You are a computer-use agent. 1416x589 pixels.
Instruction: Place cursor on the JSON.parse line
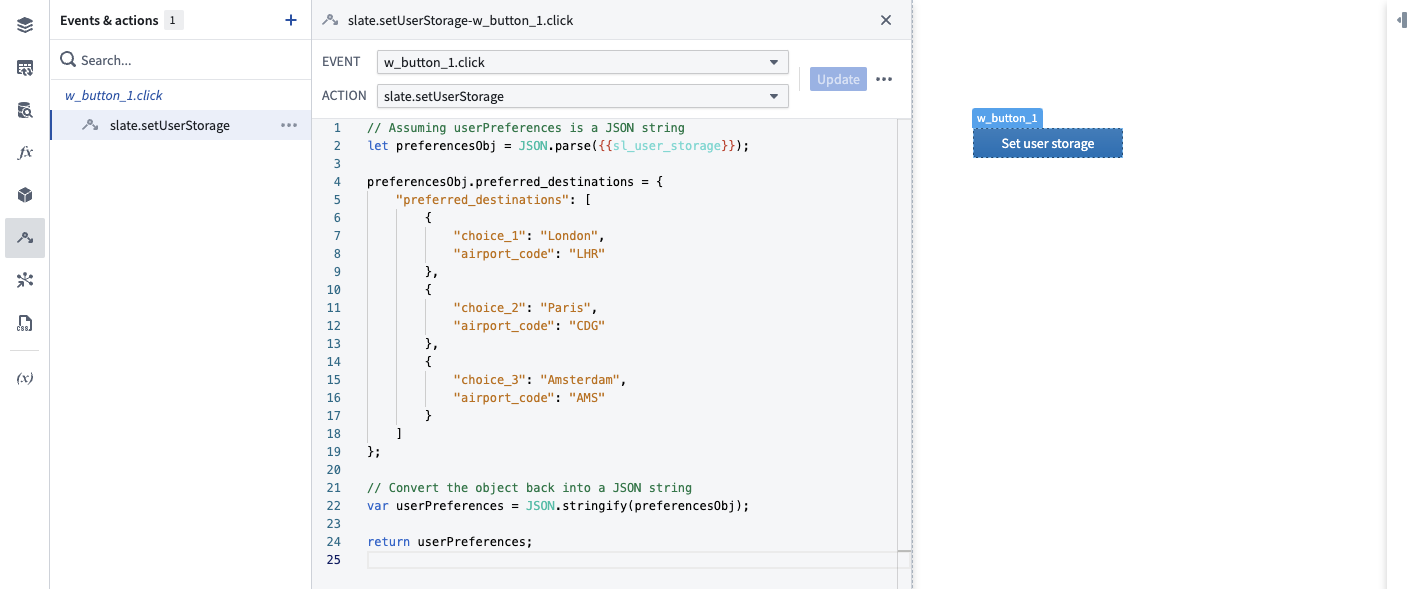558,146
